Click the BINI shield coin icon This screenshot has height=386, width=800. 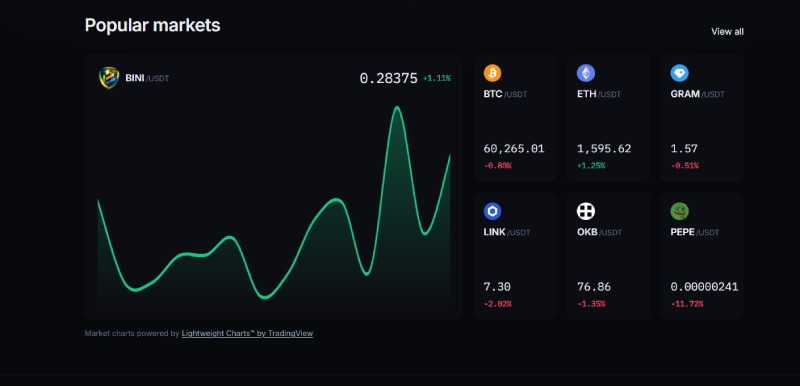point(109,78)
